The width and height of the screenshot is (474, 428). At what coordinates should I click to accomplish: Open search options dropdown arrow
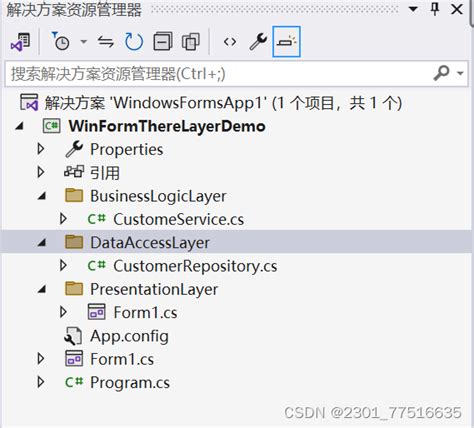(460, 73)
